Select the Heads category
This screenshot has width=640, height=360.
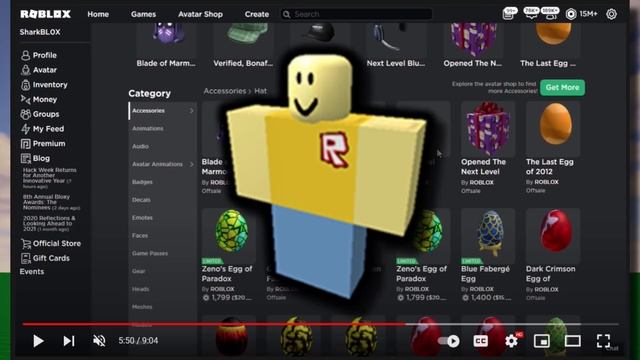[x=140, y=289]
